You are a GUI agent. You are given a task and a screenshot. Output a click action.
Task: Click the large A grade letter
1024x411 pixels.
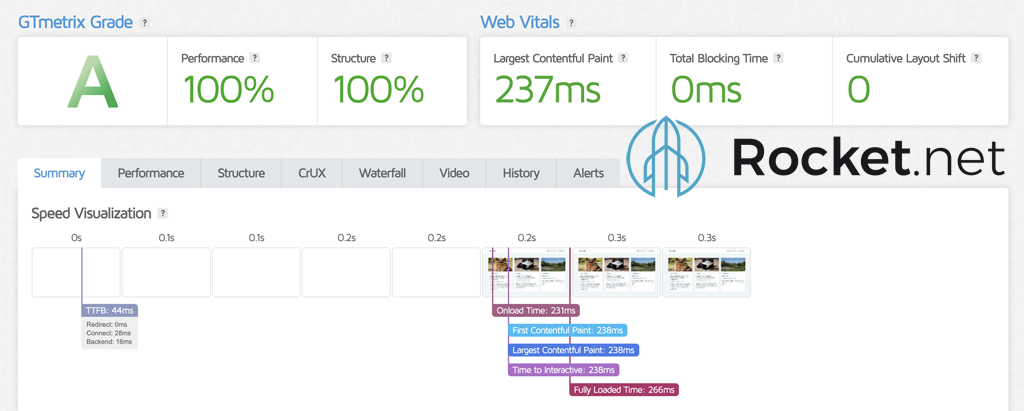(93, 84)
